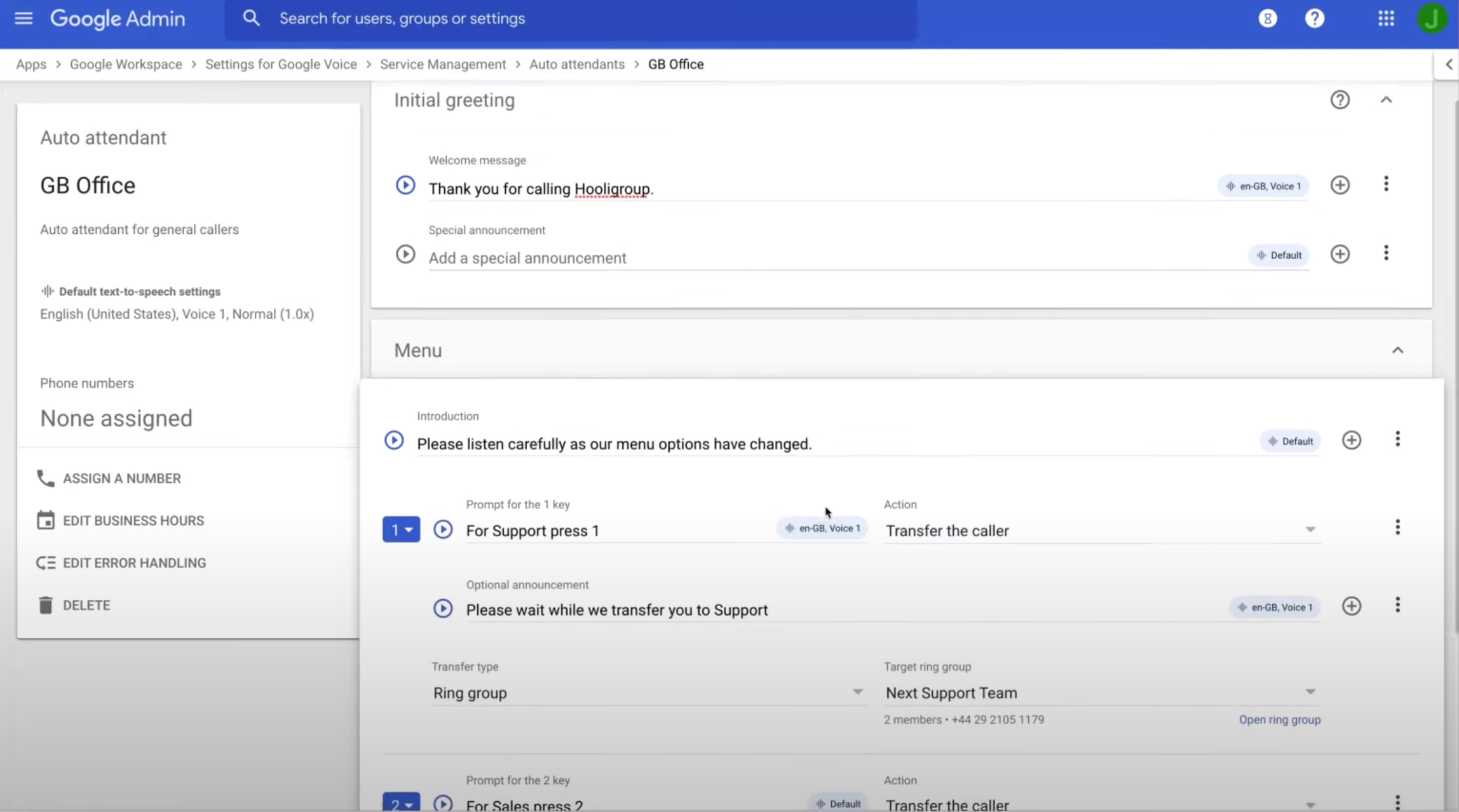Expand the Target ring group dropdown
Viewport: 1459px width, 812px height.
tap(1310, 692)
